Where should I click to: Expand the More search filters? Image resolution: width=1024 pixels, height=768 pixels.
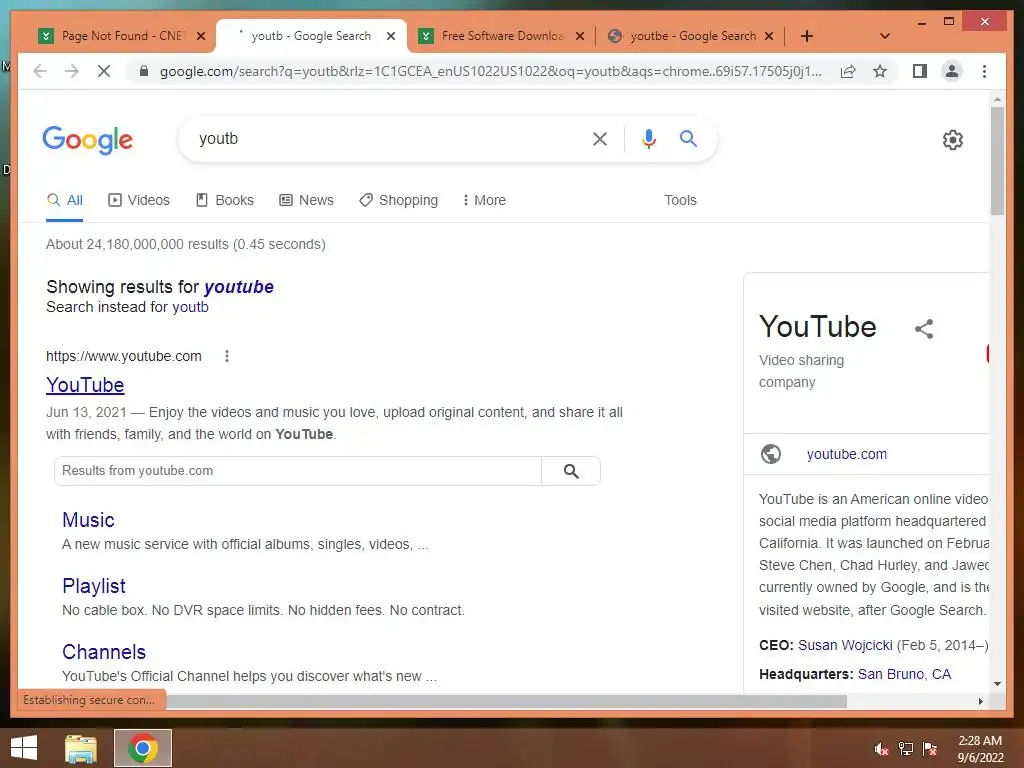(x=484, y=200)
